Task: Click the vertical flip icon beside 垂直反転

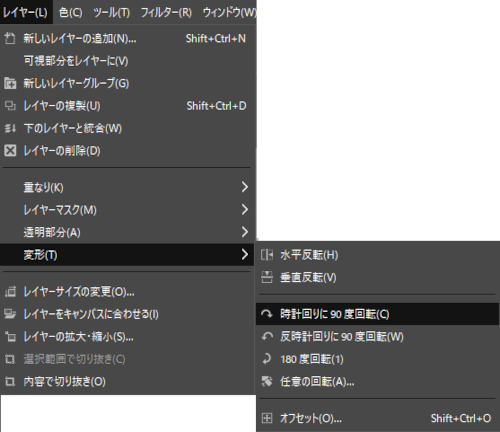Action: click(267, 277)
